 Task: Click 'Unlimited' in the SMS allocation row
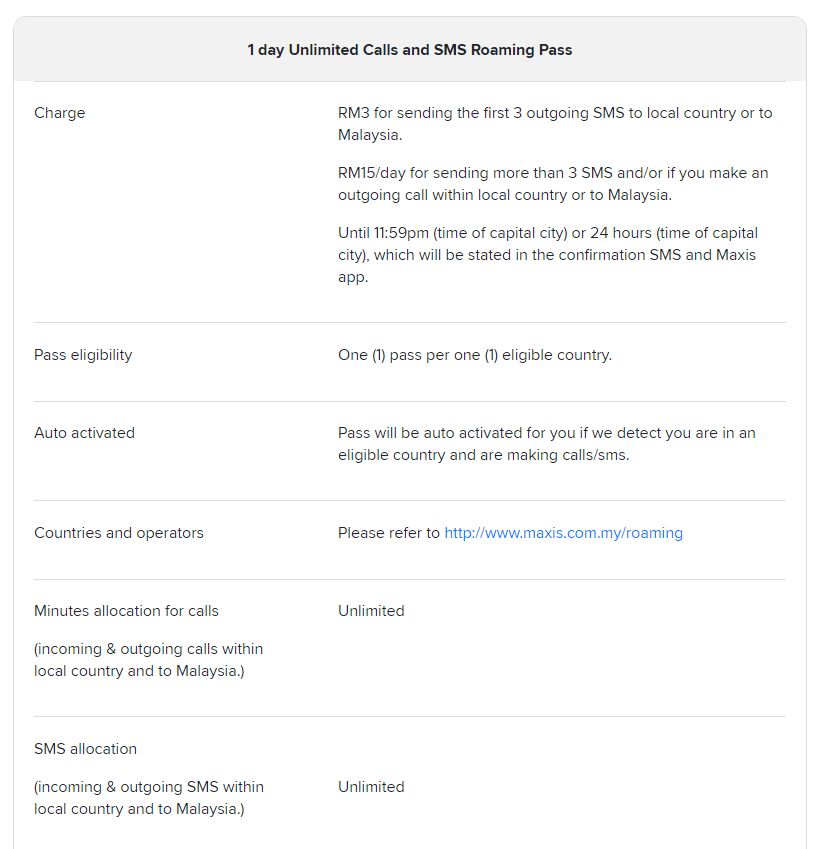click(x=371, y=787)
